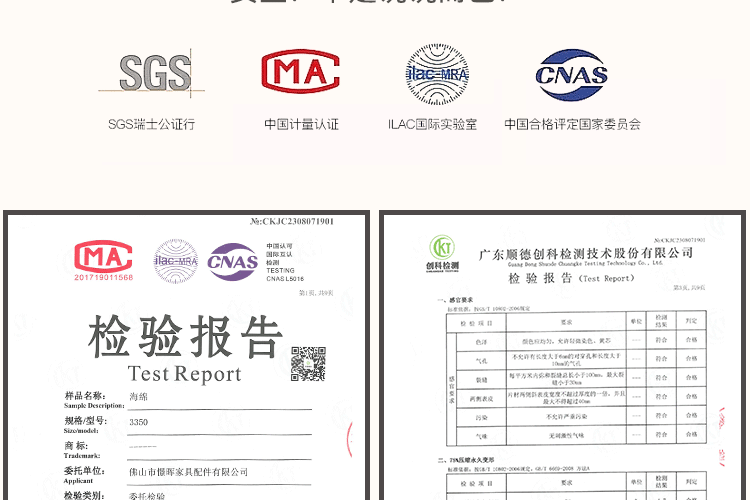Click the Test Report English title
The width and height of the screenshot is (750, 500).
(x=185, y=374)
